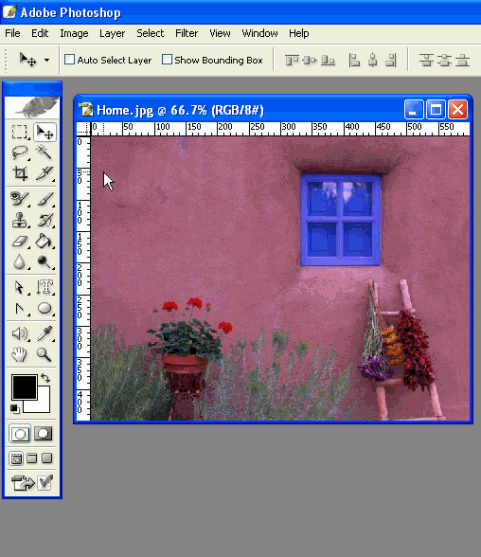The height and width of the screenshot is (557, 481).
Task: Enable the Auto Select Layer checkbox
Action: point(70,59)
